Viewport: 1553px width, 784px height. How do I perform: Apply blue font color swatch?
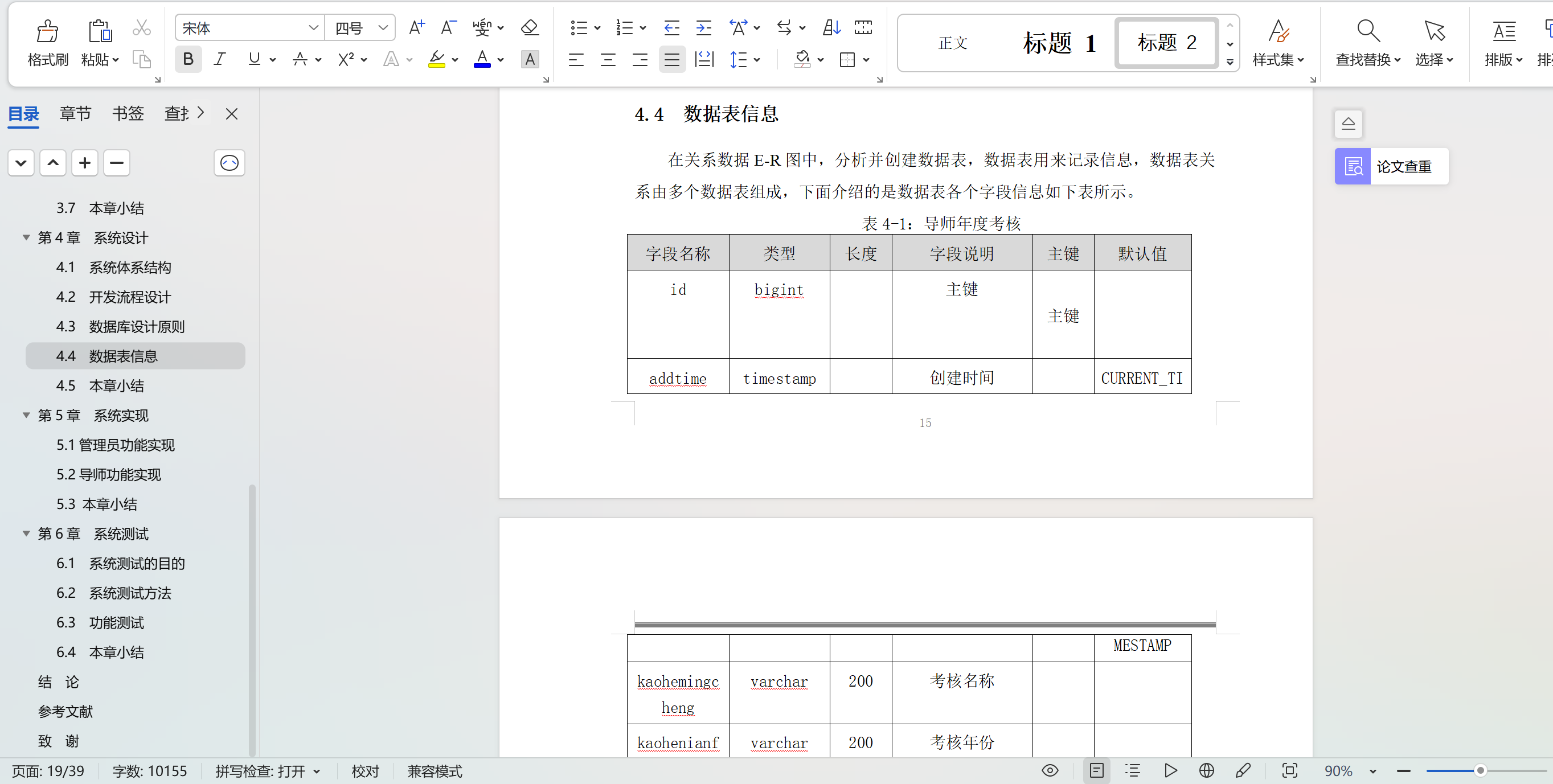[x=482, y=59]
